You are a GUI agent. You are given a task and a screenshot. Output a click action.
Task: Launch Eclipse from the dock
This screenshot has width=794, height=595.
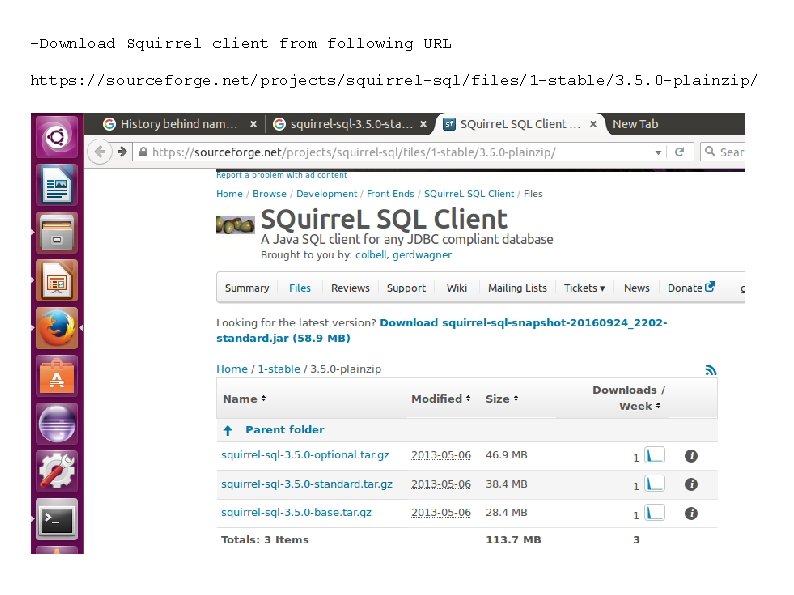[57, 423]
